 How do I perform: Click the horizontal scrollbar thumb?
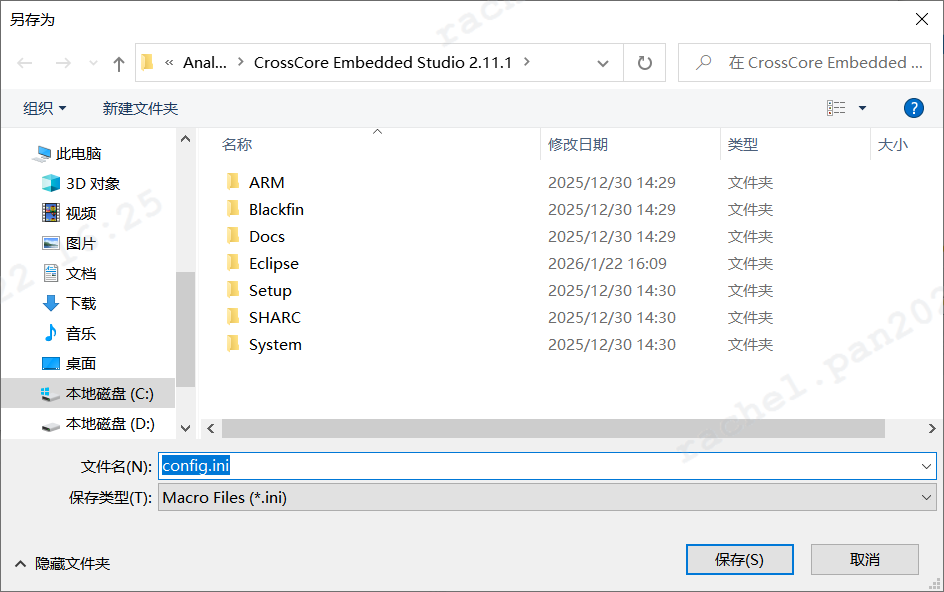click(553, 428)
